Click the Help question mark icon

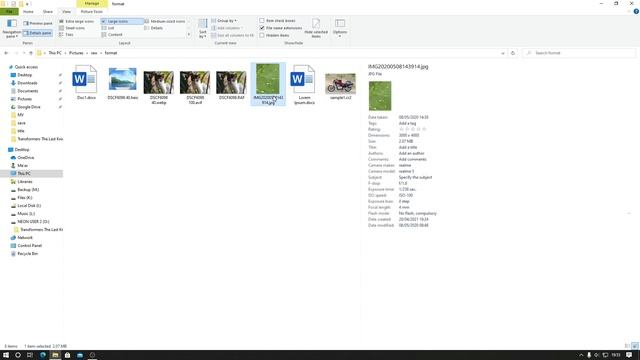click(636, 11)
